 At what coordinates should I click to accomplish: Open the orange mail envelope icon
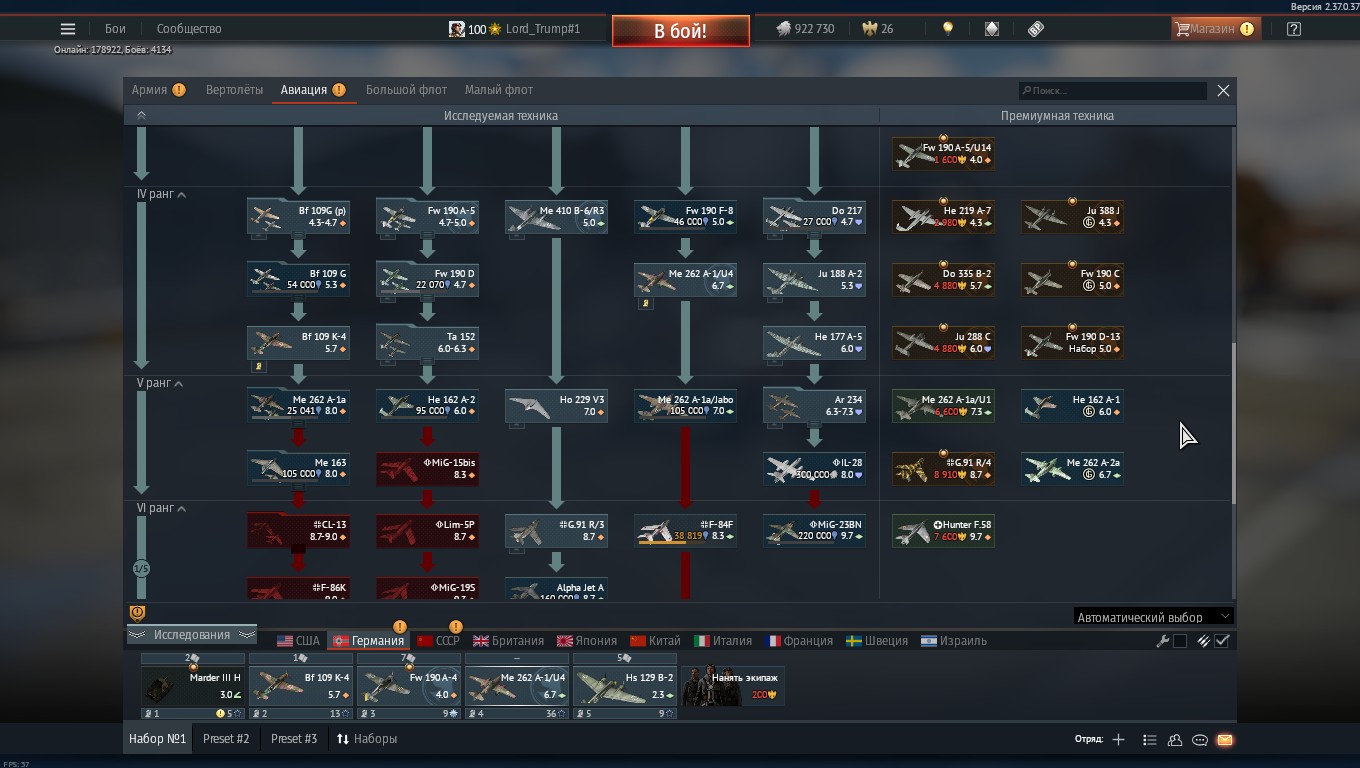tap(1225, 740)
